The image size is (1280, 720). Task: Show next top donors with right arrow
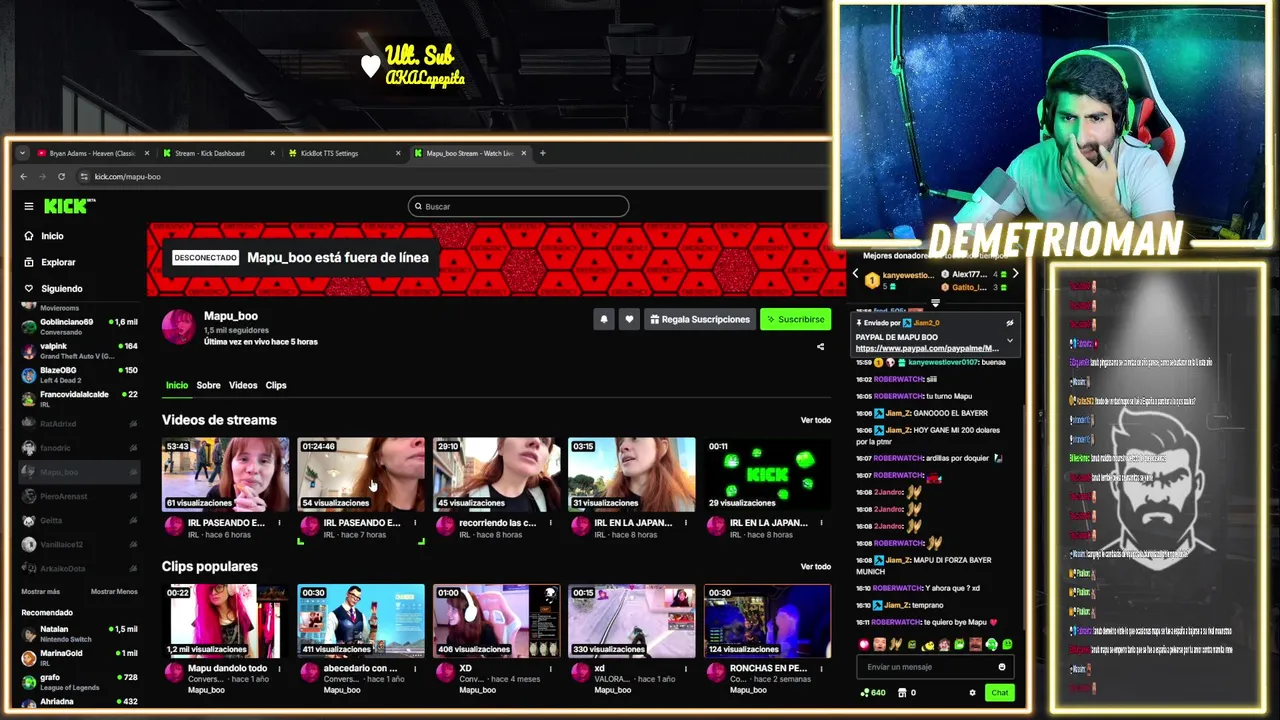[x=1015, y=274]
